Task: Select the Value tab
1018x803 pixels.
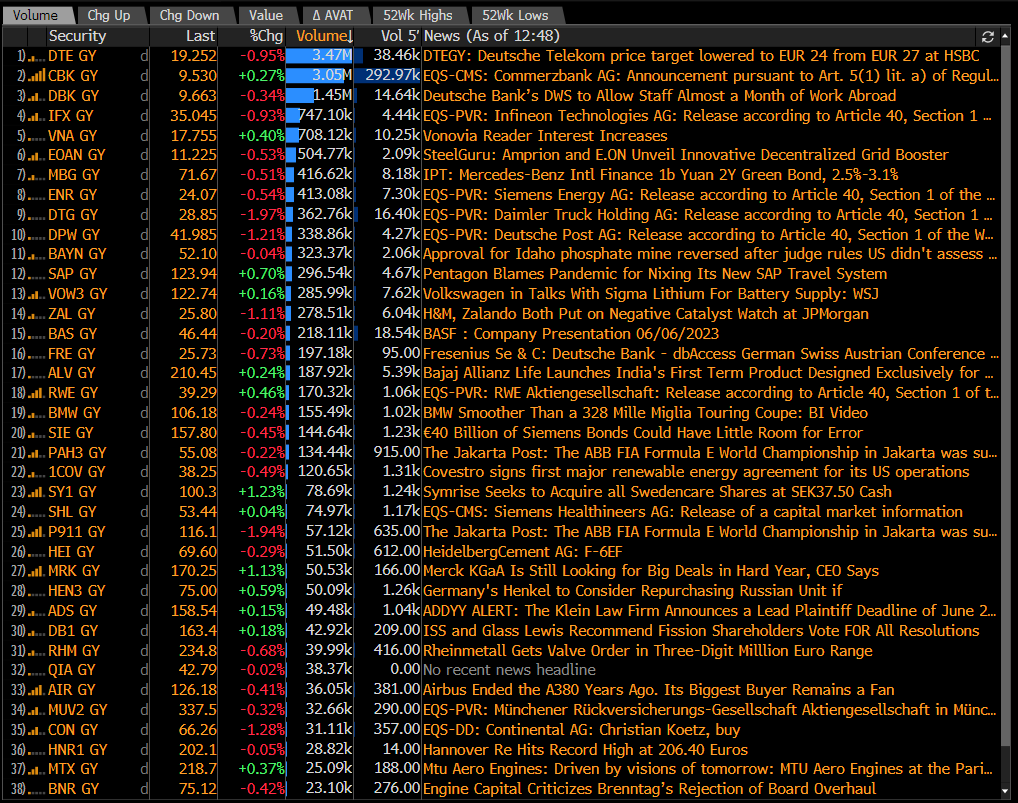Action: click(266, 15)
